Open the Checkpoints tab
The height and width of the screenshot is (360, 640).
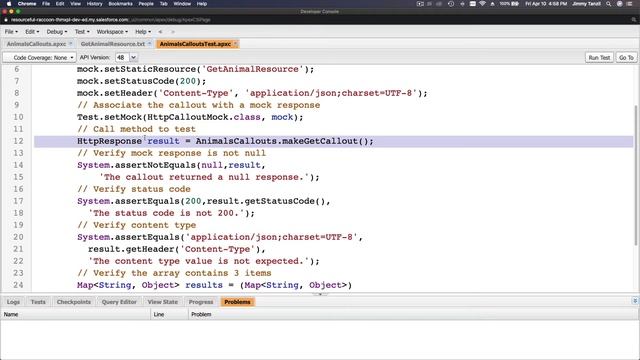73,302
